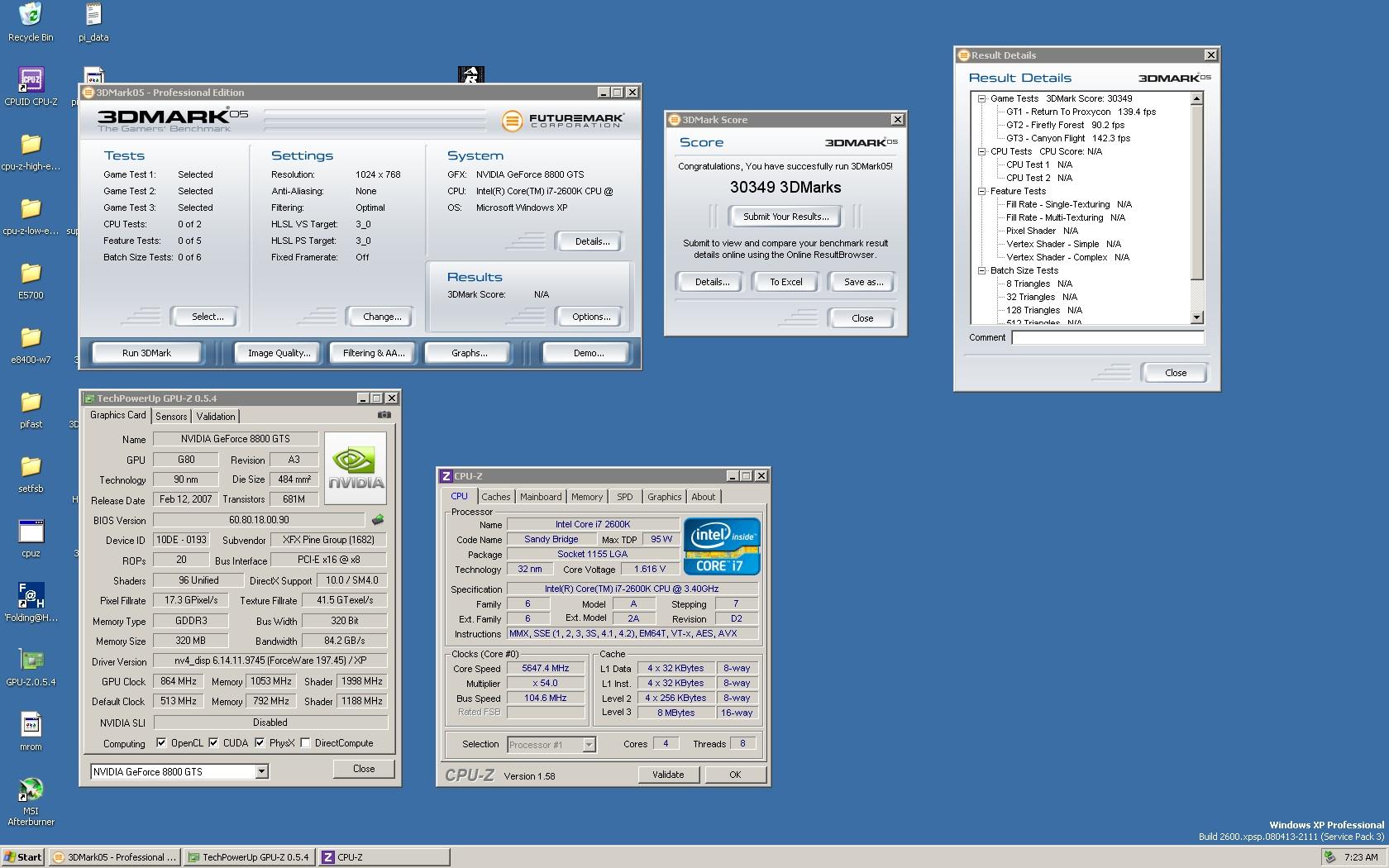
Task: Select GT3 - Canyon Flight row
Action: point(1067,138)
